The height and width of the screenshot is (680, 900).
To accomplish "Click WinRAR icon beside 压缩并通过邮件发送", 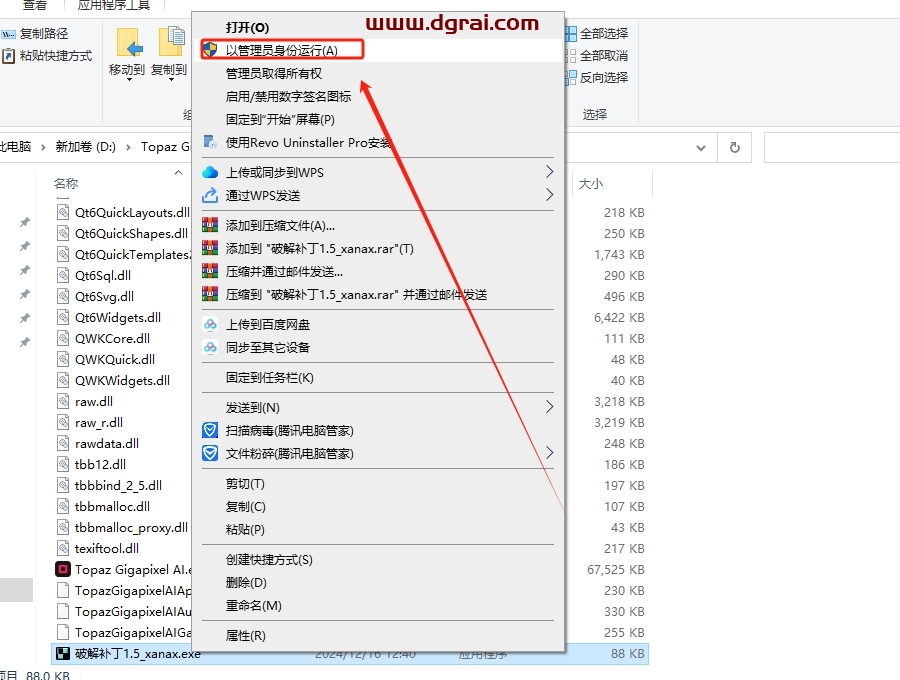I will pyautogui.click(x=210, y=271).
